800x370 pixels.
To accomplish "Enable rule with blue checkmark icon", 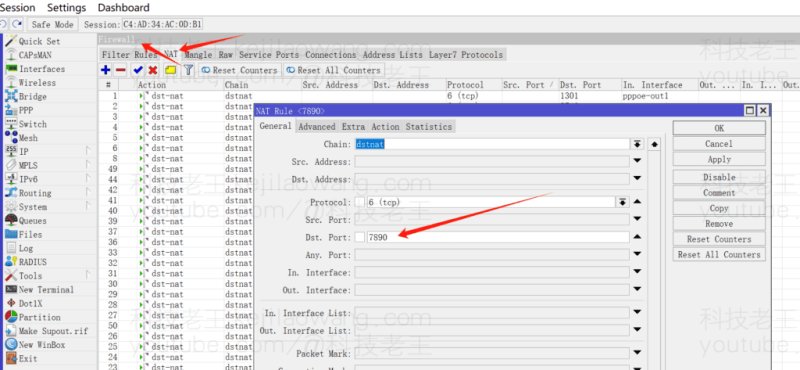I will (x=138, y=70).
